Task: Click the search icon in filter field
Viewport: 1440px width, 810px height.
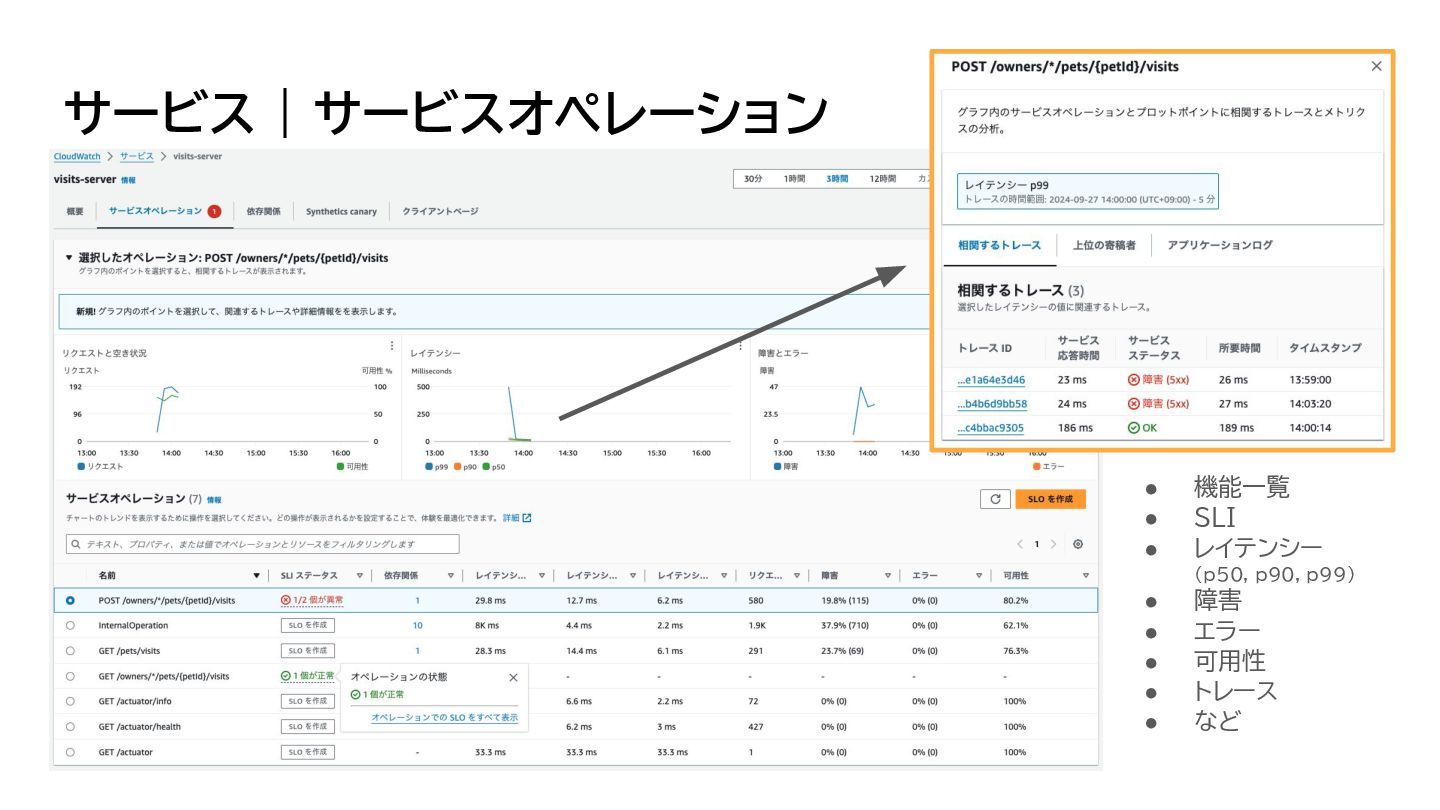Action: (76, 544)
